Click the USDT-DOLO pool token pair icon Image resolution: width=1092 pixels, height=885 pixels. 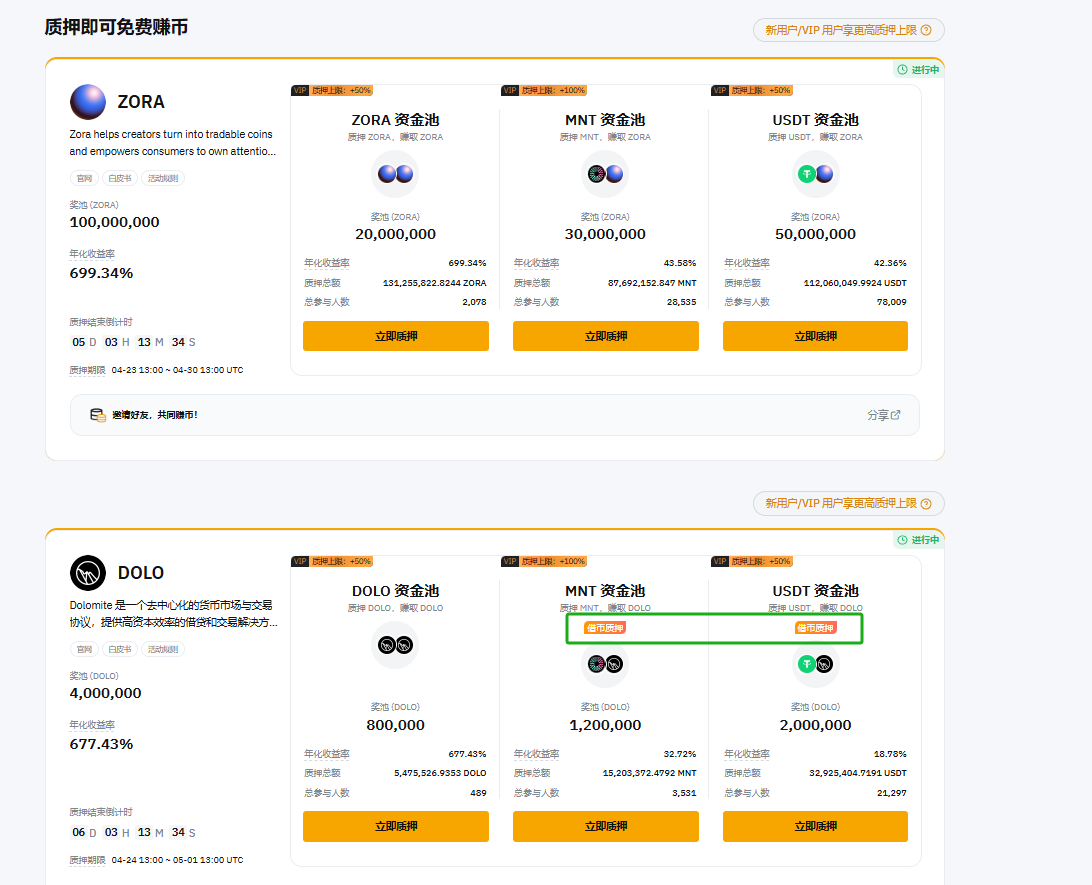tap(816, 664)
